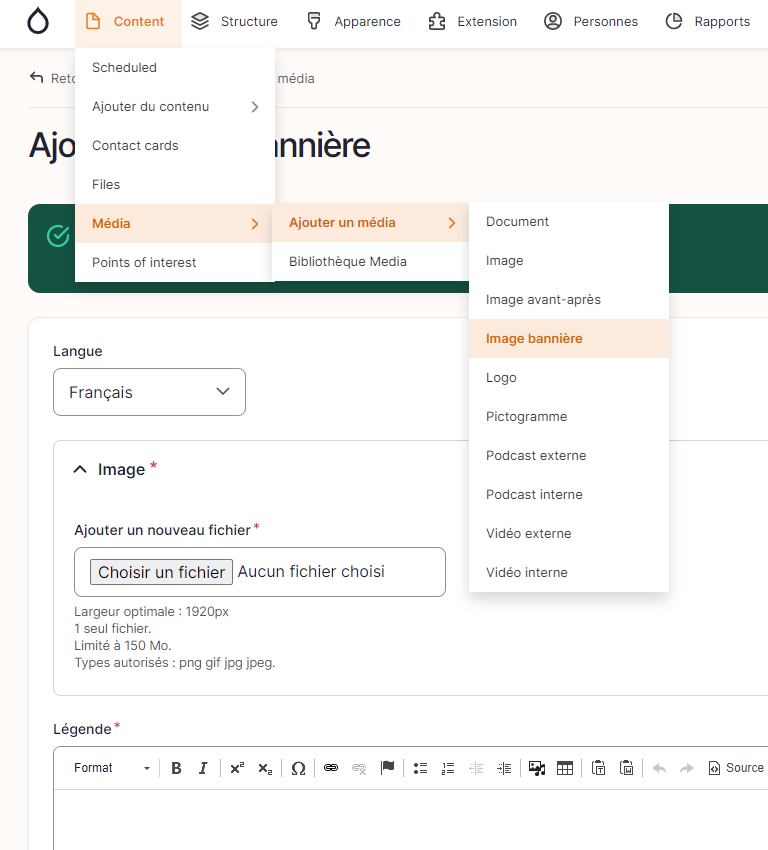Open the Langue dropdown set to Français
768x850 pixels.
pyautogui.click(x=149, y=392)
